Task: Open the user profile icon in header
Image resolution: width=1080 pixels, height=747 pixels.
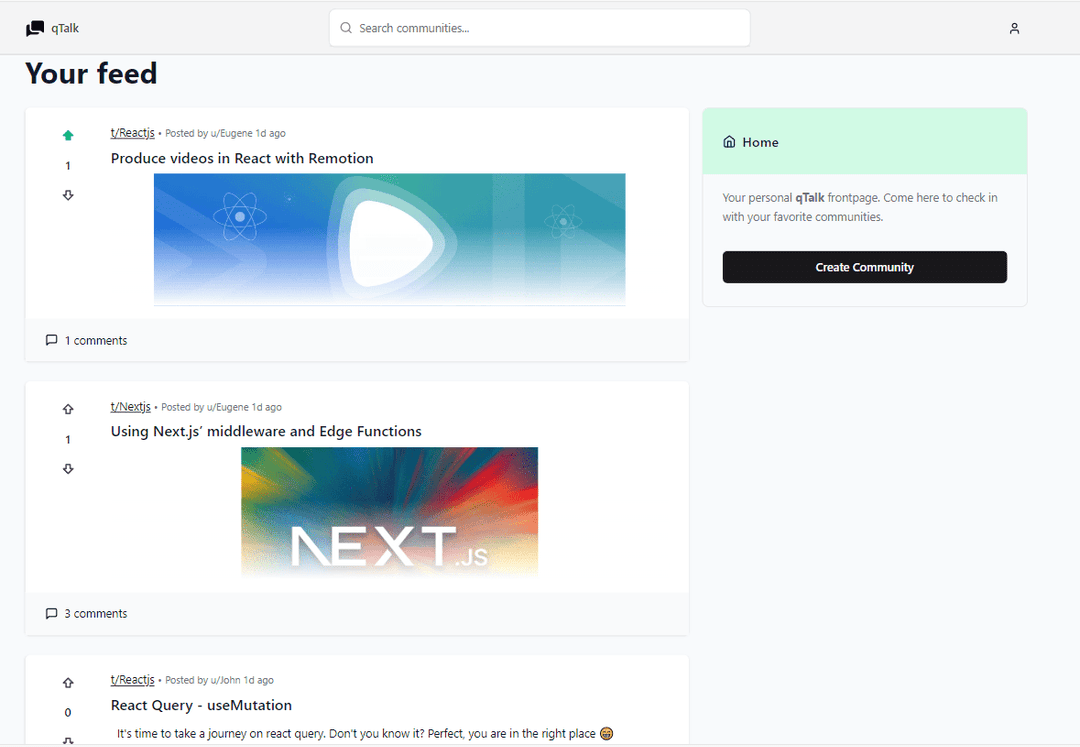Action: pyautogui.click(x=1014, y=28)
